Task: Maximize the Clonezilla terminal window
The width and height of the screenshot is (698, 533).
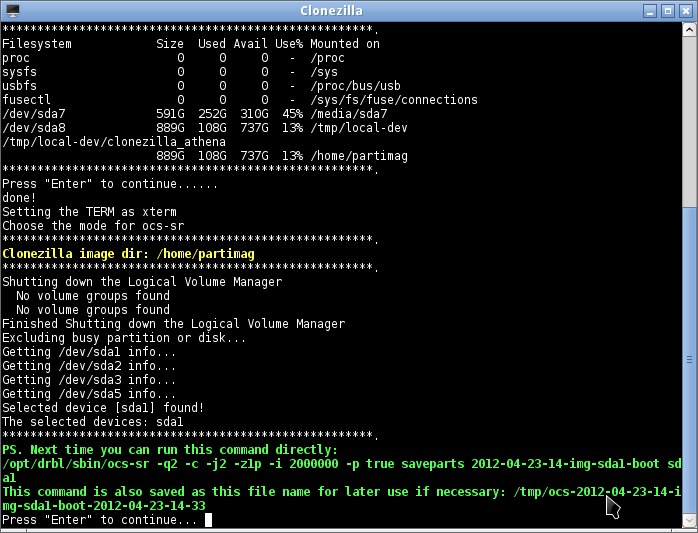Action: [x=668, y=10]
